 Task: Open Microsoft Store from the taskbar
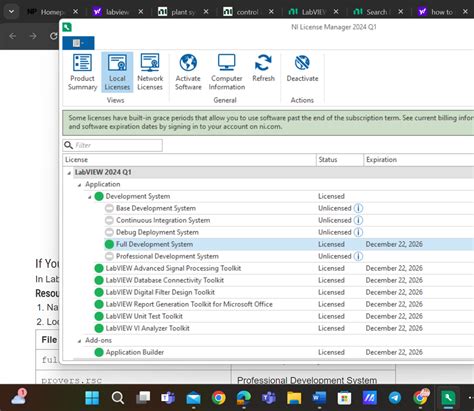tap(344, 398)
